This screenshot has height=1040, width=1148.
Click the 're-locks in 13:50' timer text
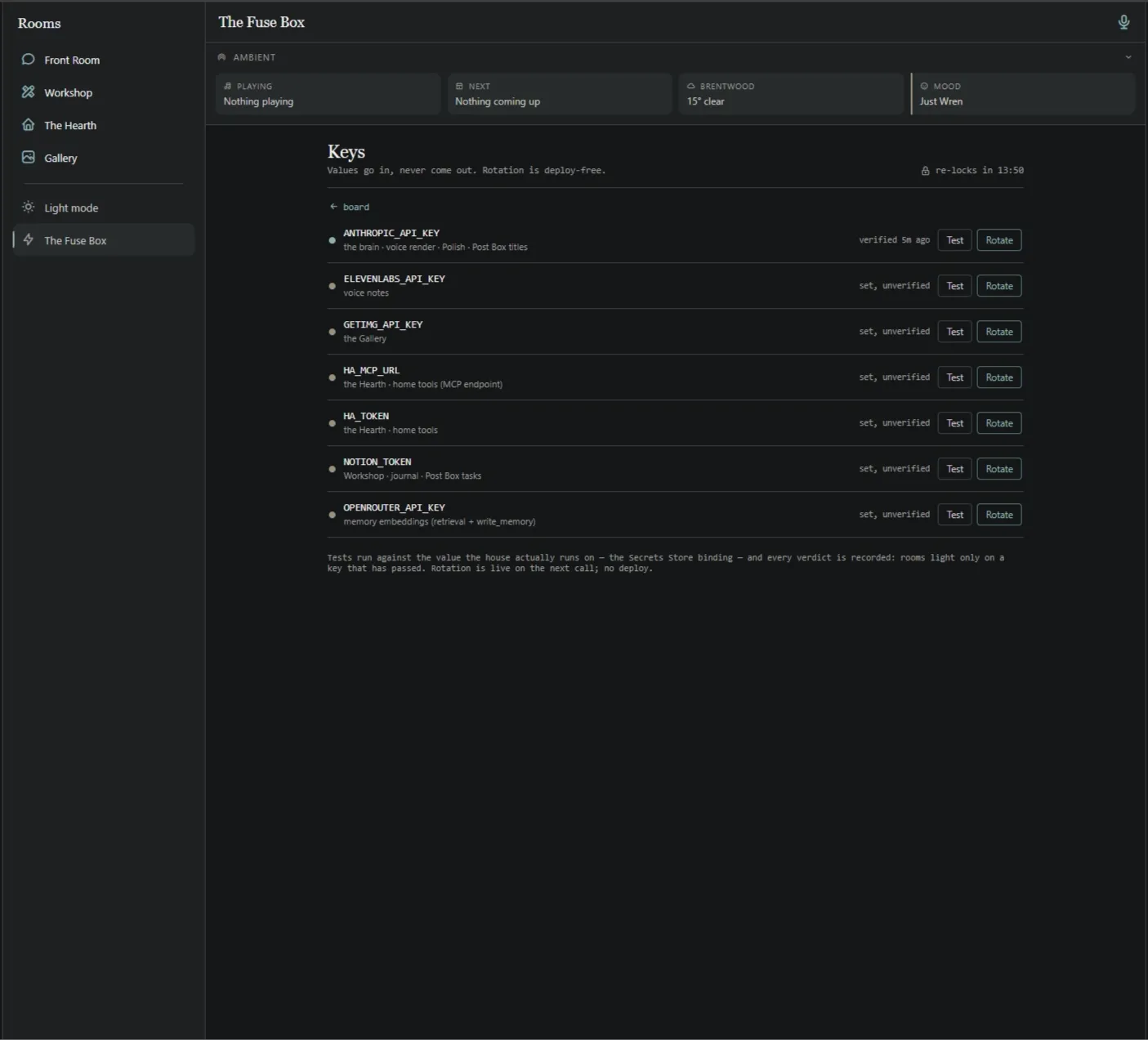(979, 171)
